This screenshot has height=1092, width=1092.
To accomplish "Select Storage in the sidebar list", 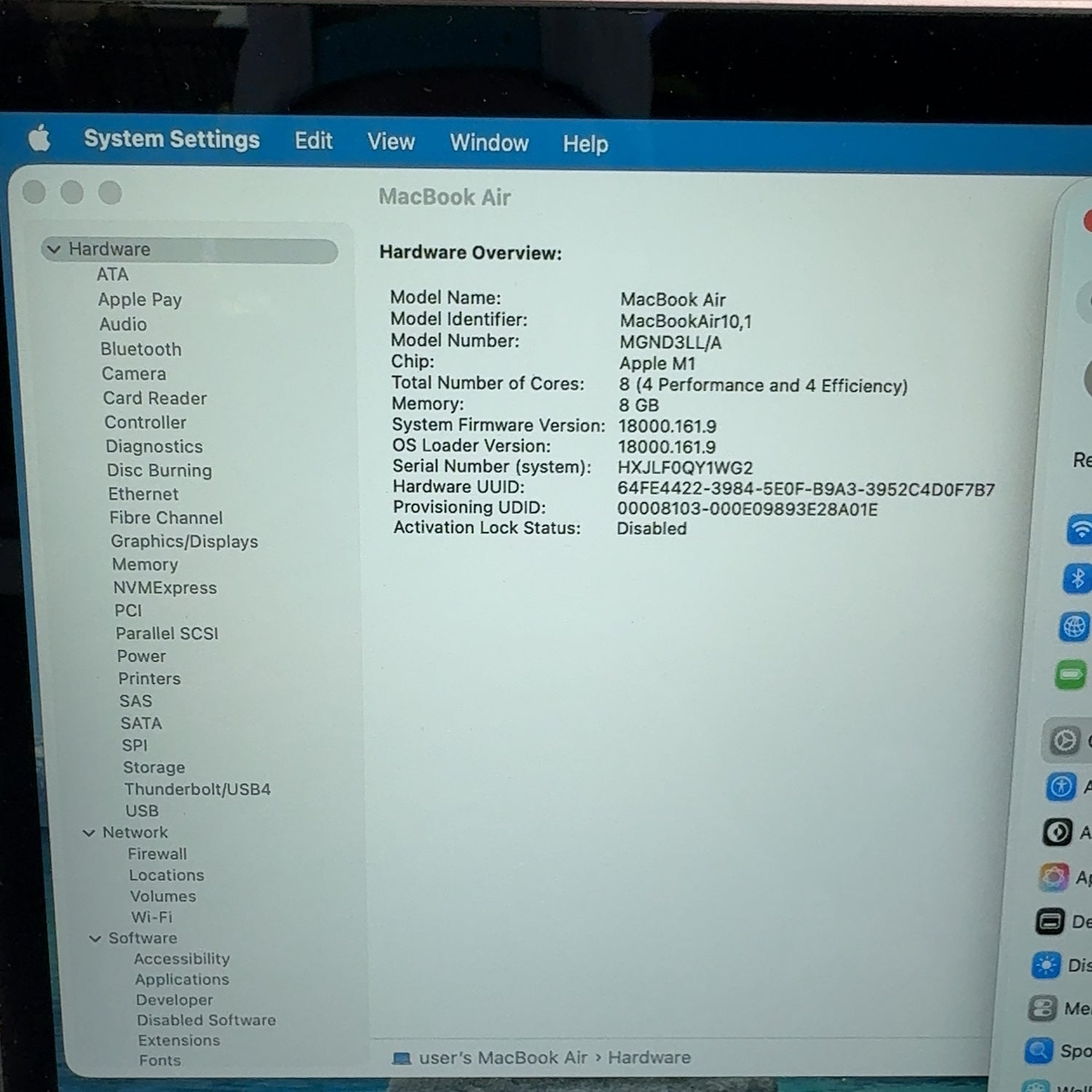I will click(154, 767).
